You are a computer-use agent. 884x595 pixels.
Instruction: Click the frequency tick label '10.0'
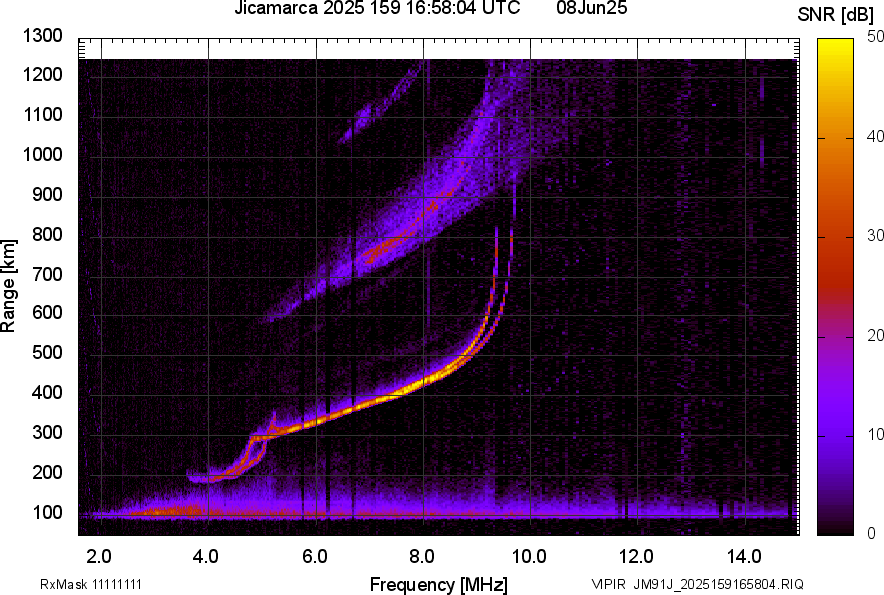pyautogui.click(x=529, y=557)
